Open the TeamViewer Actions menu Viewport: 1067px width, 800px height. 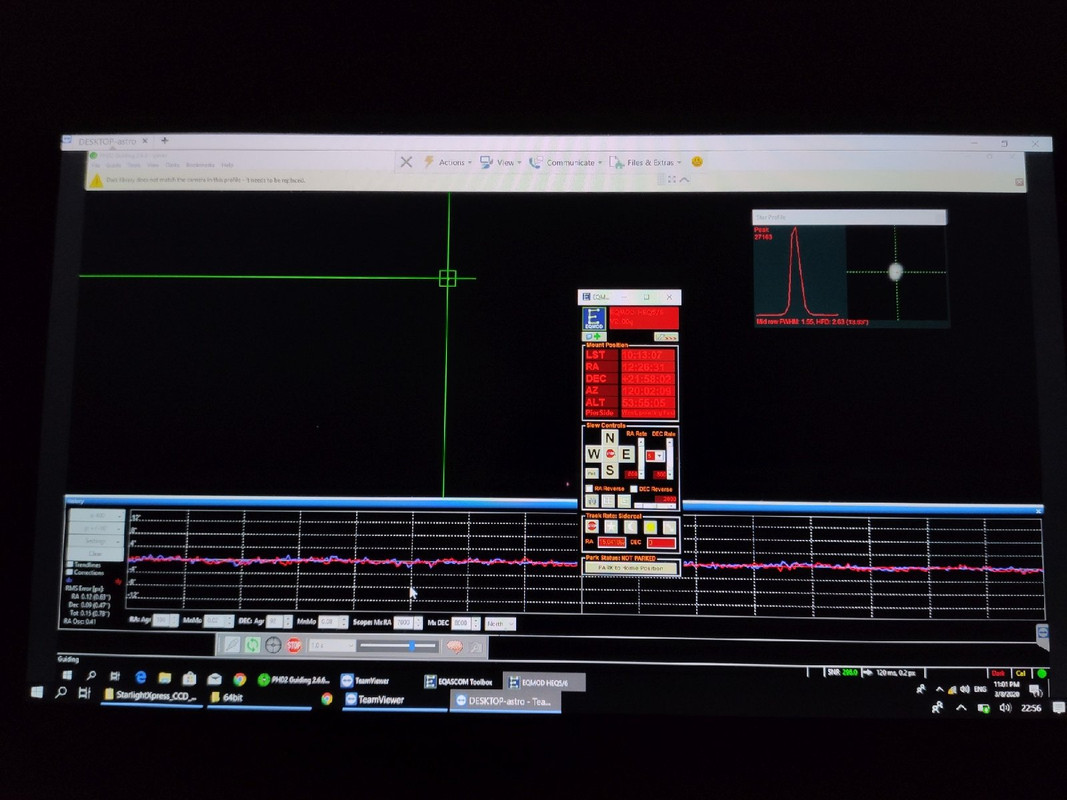[x=448, y=162]
